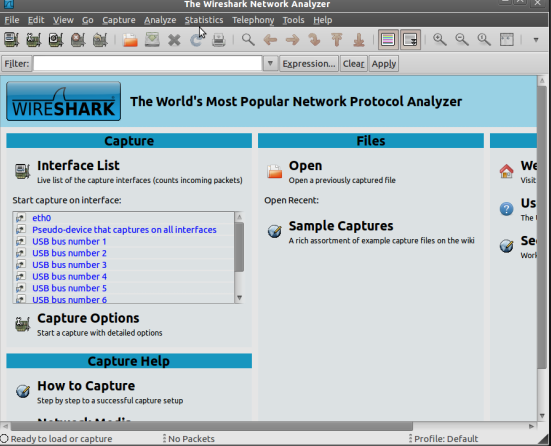The height and width of the screenshot is (446, 551).
Task: Zoom in toolbar magnifier plus icon
Action: click(440, 39)
